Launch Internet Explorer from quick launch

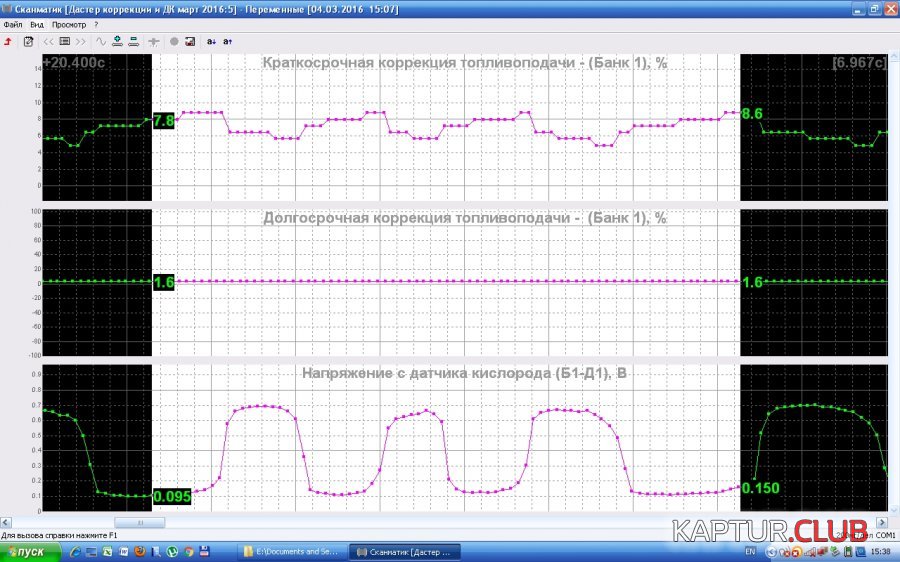[75, 552]
